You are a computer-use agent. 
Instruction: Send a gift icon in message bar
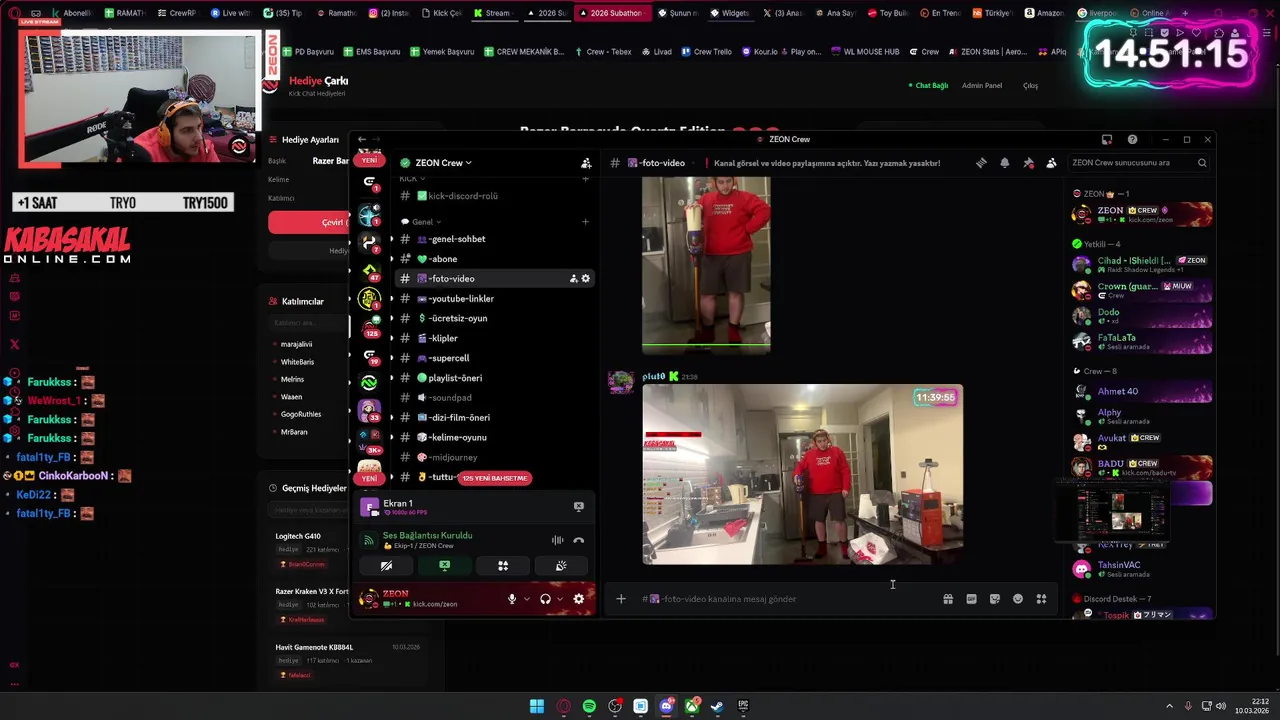coord(948,599)
